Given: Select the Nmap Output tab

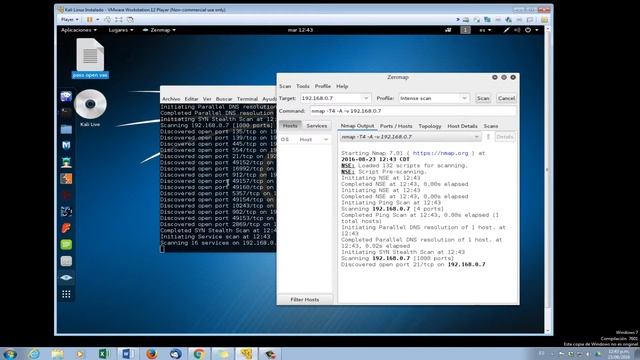Looking at the screenshot, I should pos(358,126).
